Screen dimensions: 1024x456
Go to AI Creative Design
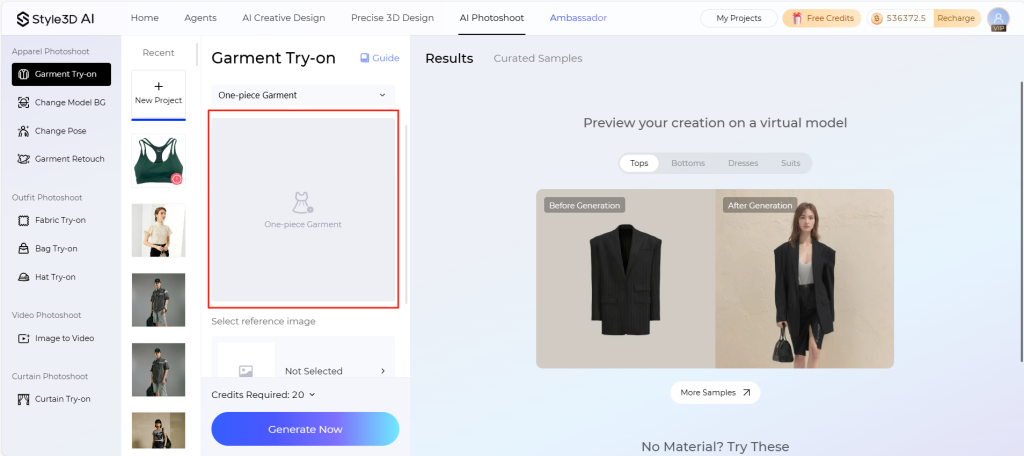click(283, 18)
